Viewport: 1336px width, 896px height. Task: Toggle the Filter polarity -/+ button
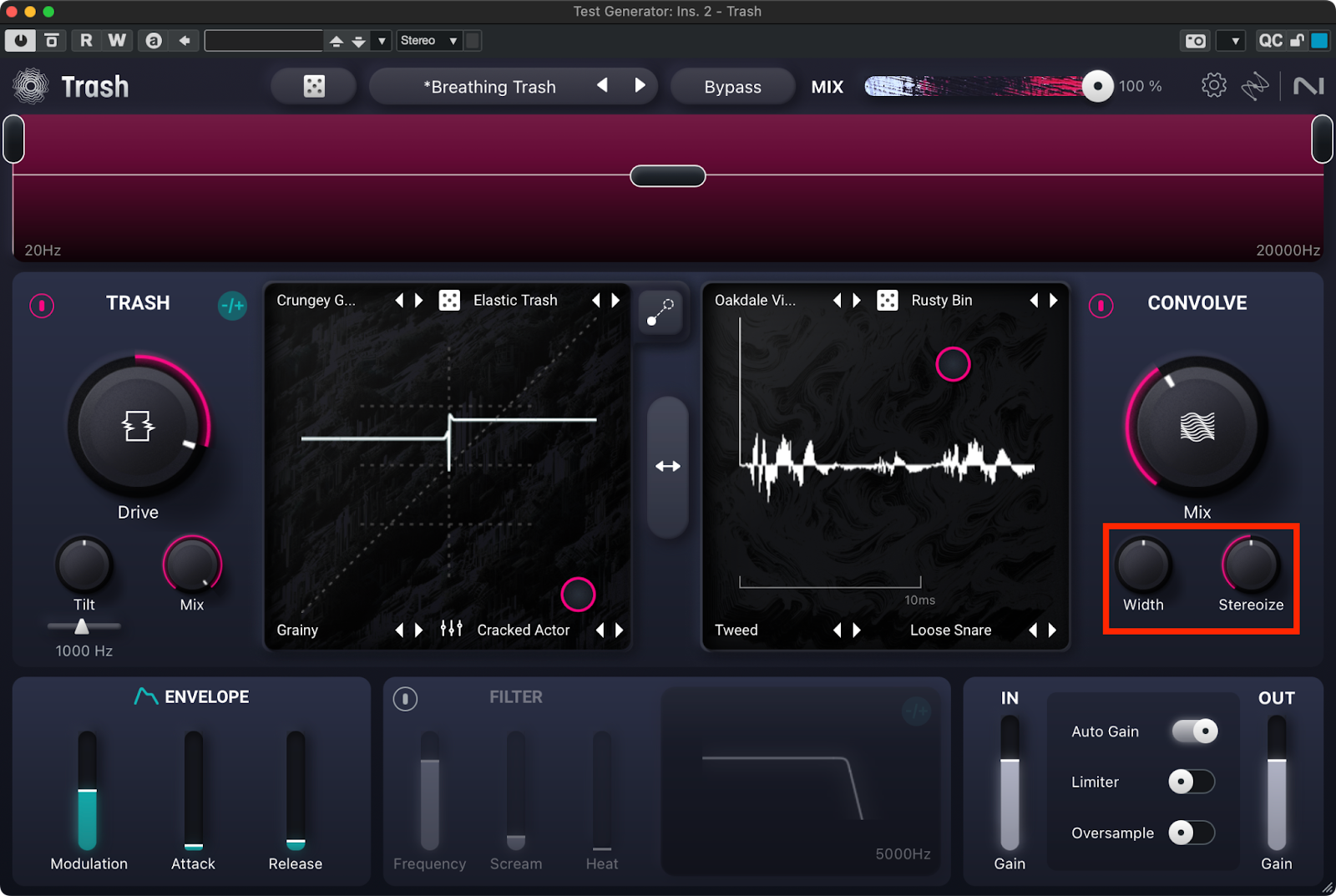[916, 711]
